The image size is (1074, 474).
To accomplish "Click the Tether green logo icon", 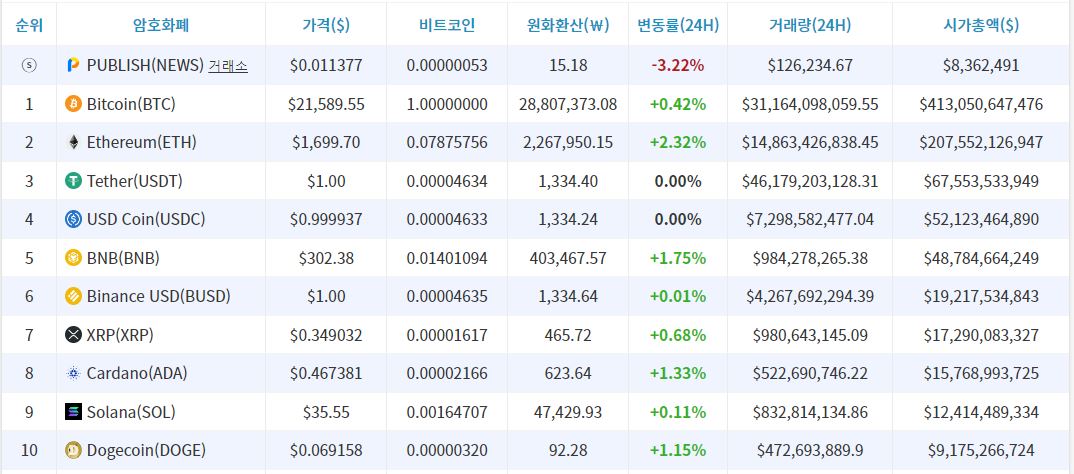I will (73, 182).
